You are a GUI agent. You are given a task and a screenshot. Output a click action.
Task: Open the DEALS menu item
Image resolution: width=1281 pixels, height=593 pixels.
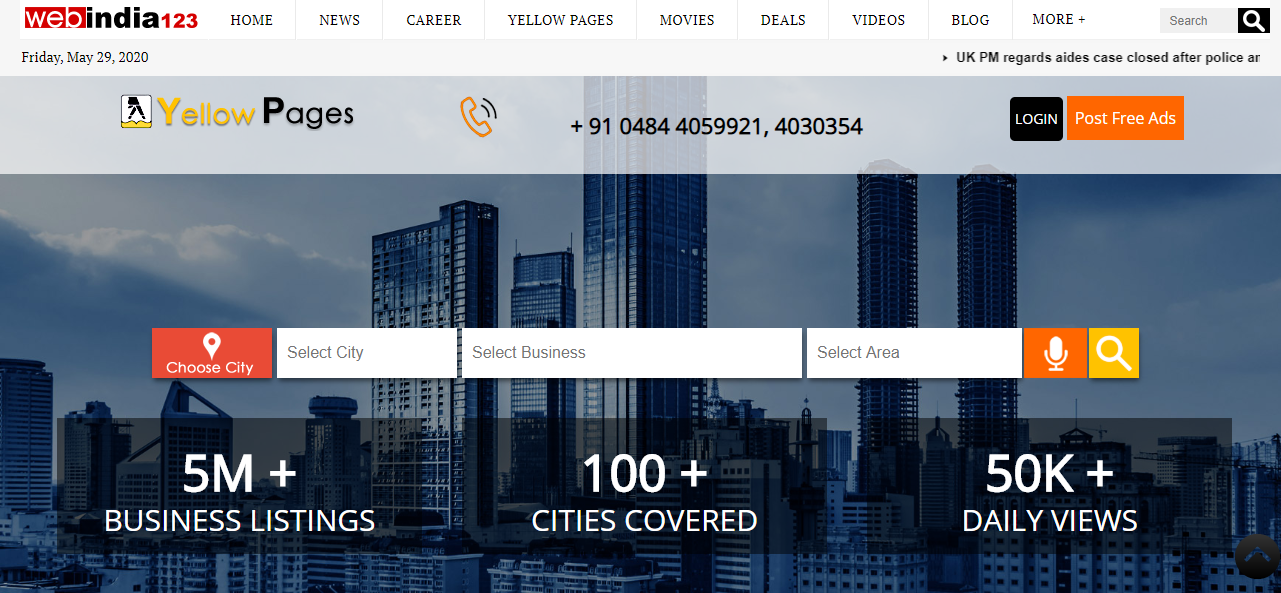tap(783, 20)
